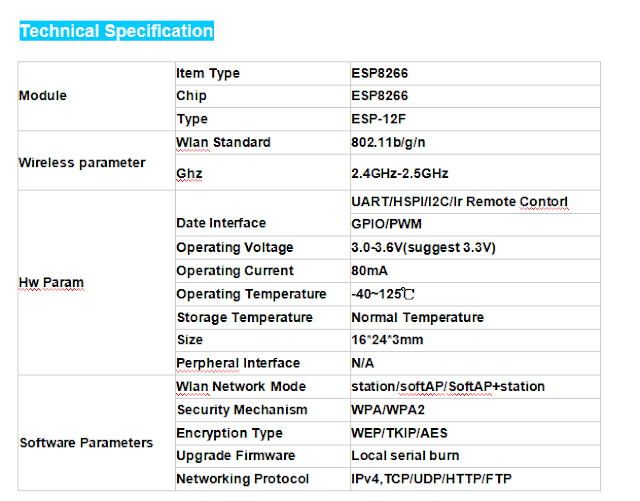The image size is (640, 501).
Task: Click the misspelled Perpheral Interface label
Action: click(238, 363)
